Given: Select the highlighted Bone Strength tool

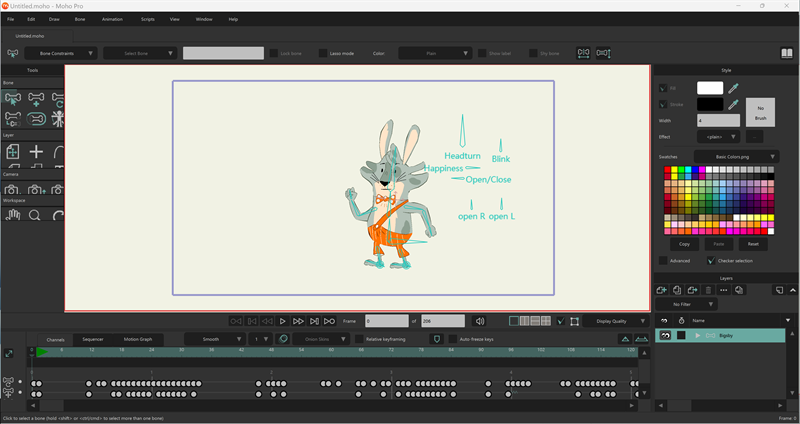Looking at the screenshot, I should click(36, 119).
